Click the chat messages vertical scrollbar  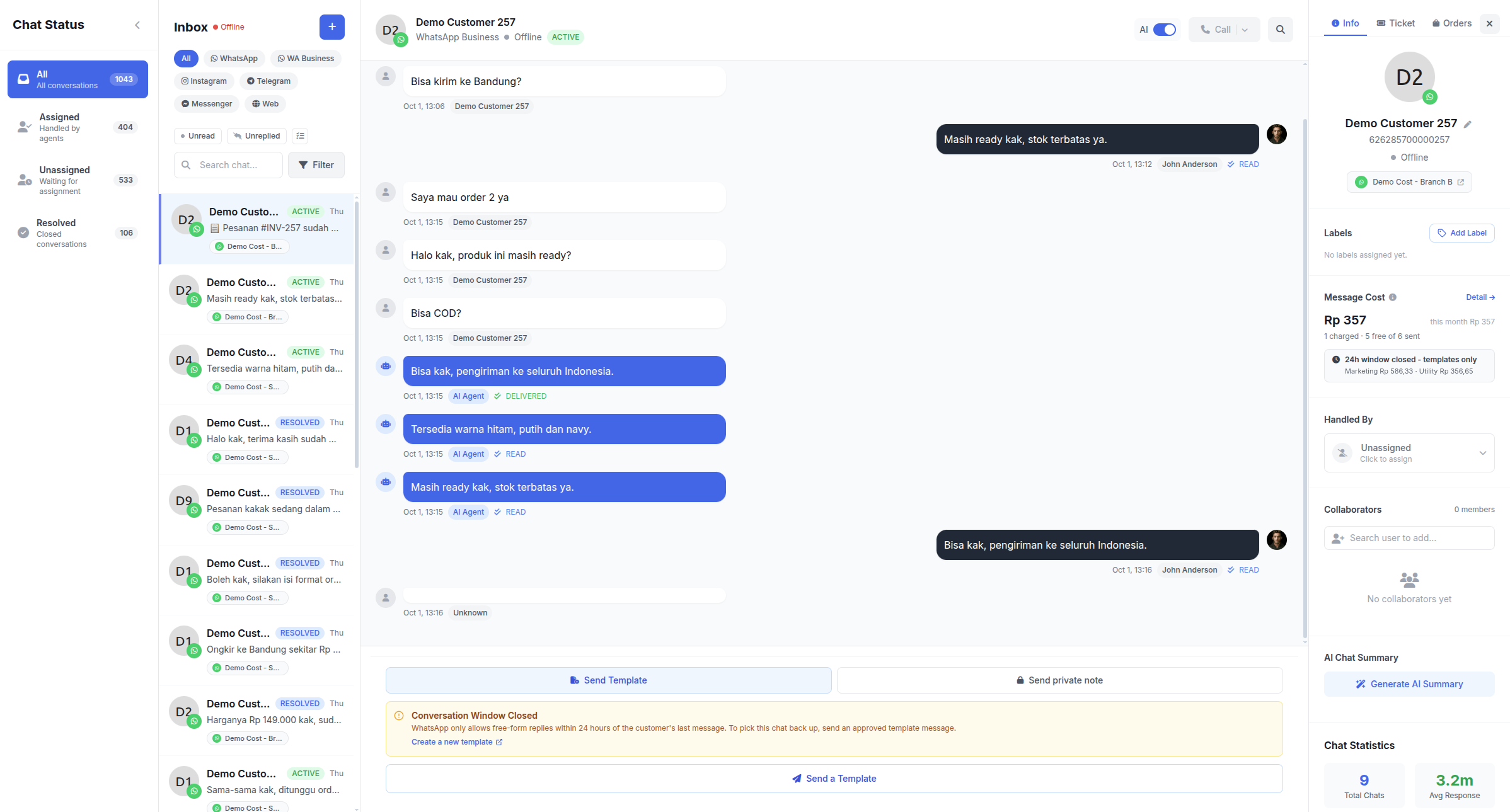click(x=1305, y=378)
